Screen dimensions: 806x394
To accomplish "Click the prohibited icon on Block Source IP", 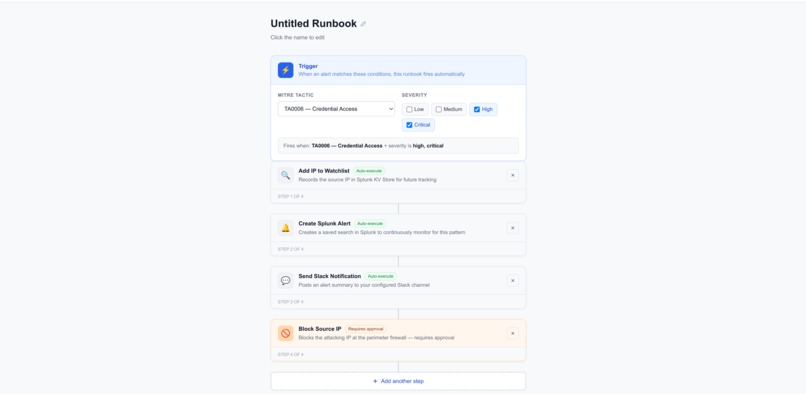I will (x=285, y=333).
